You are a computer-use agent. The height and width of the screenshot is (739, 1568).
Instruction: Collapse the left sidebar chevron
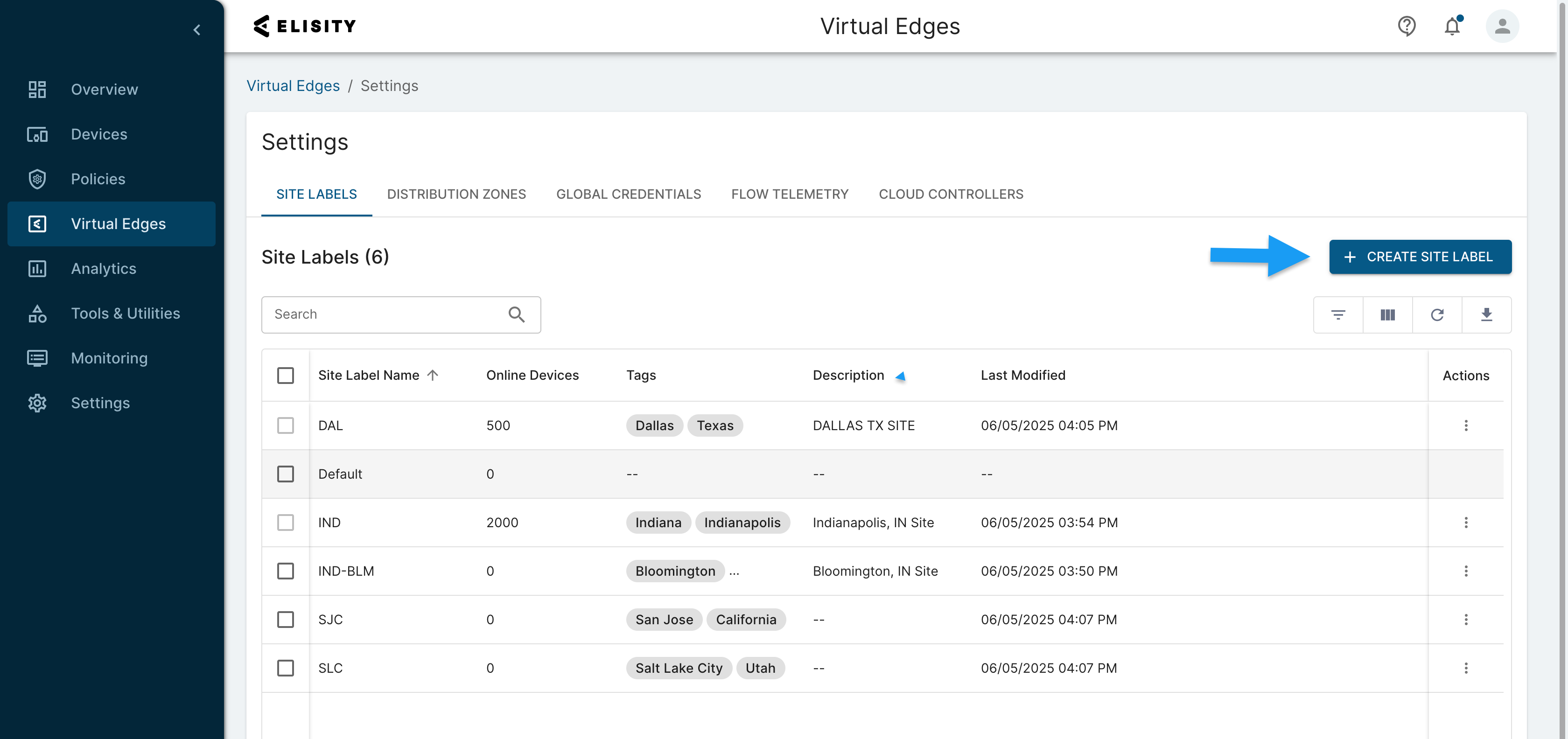(196, 30)
